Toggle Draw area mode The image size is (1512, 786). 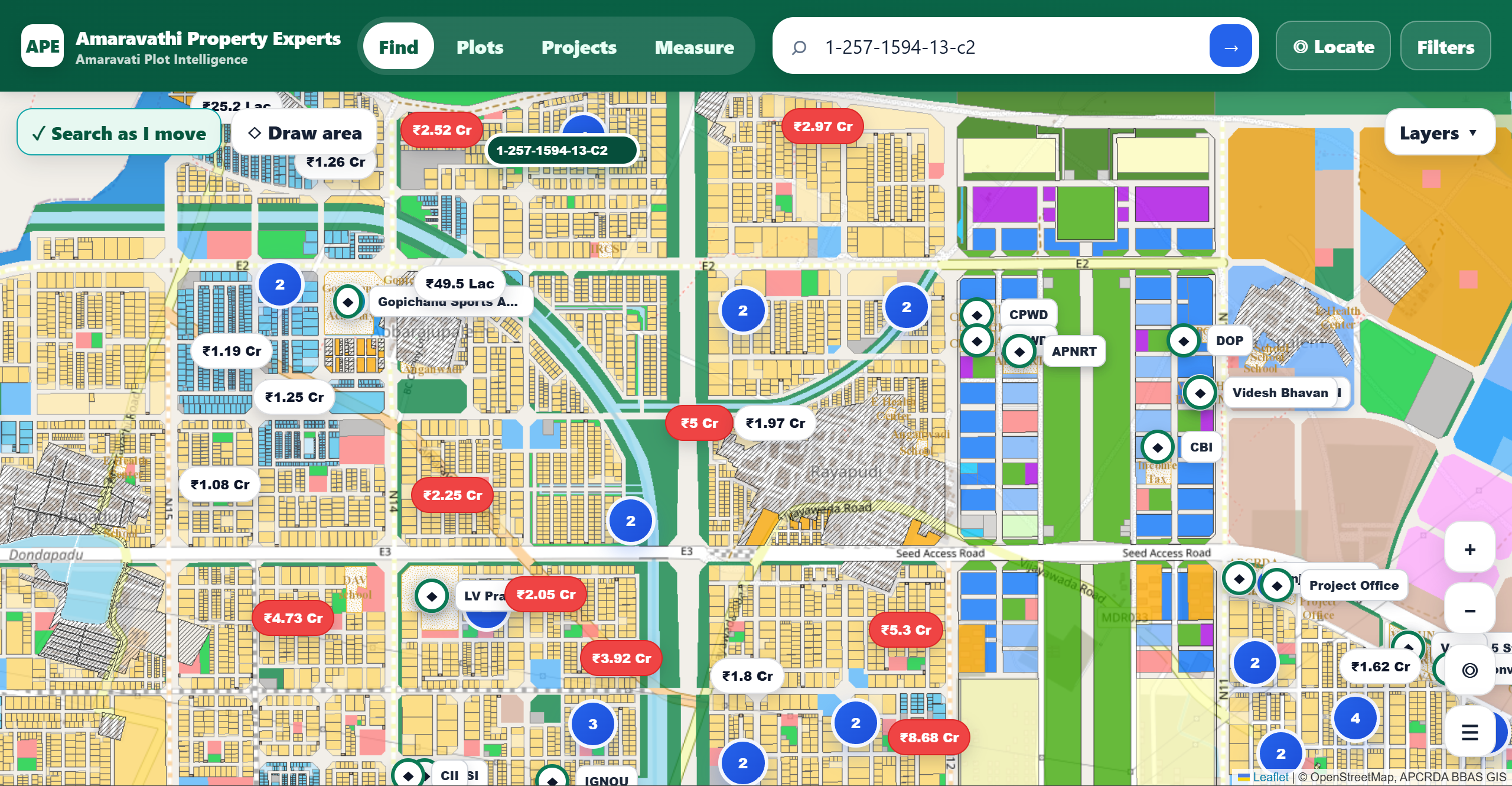click(305, 133)
